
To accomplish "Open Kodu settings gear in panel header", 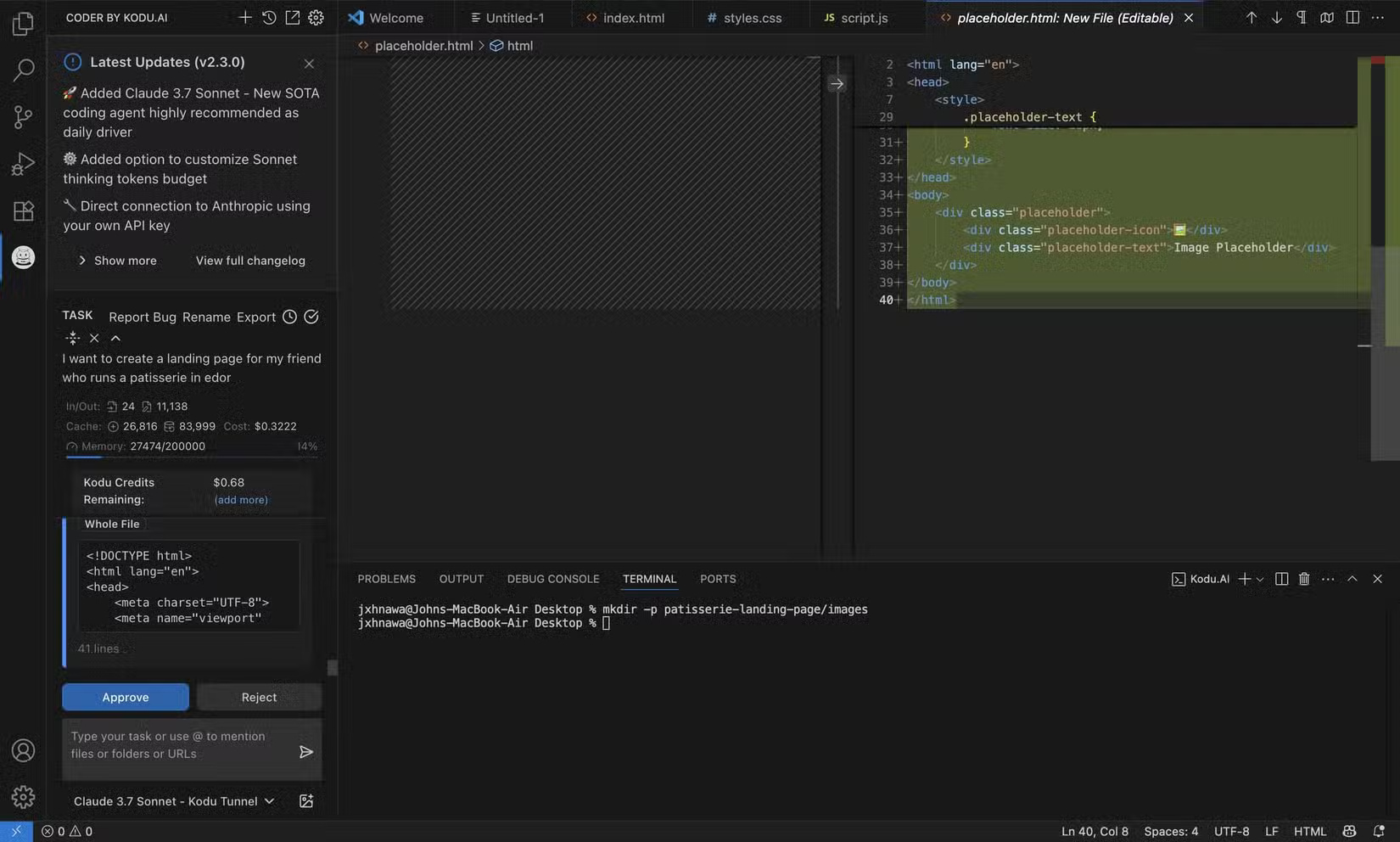I will [316, 17].
